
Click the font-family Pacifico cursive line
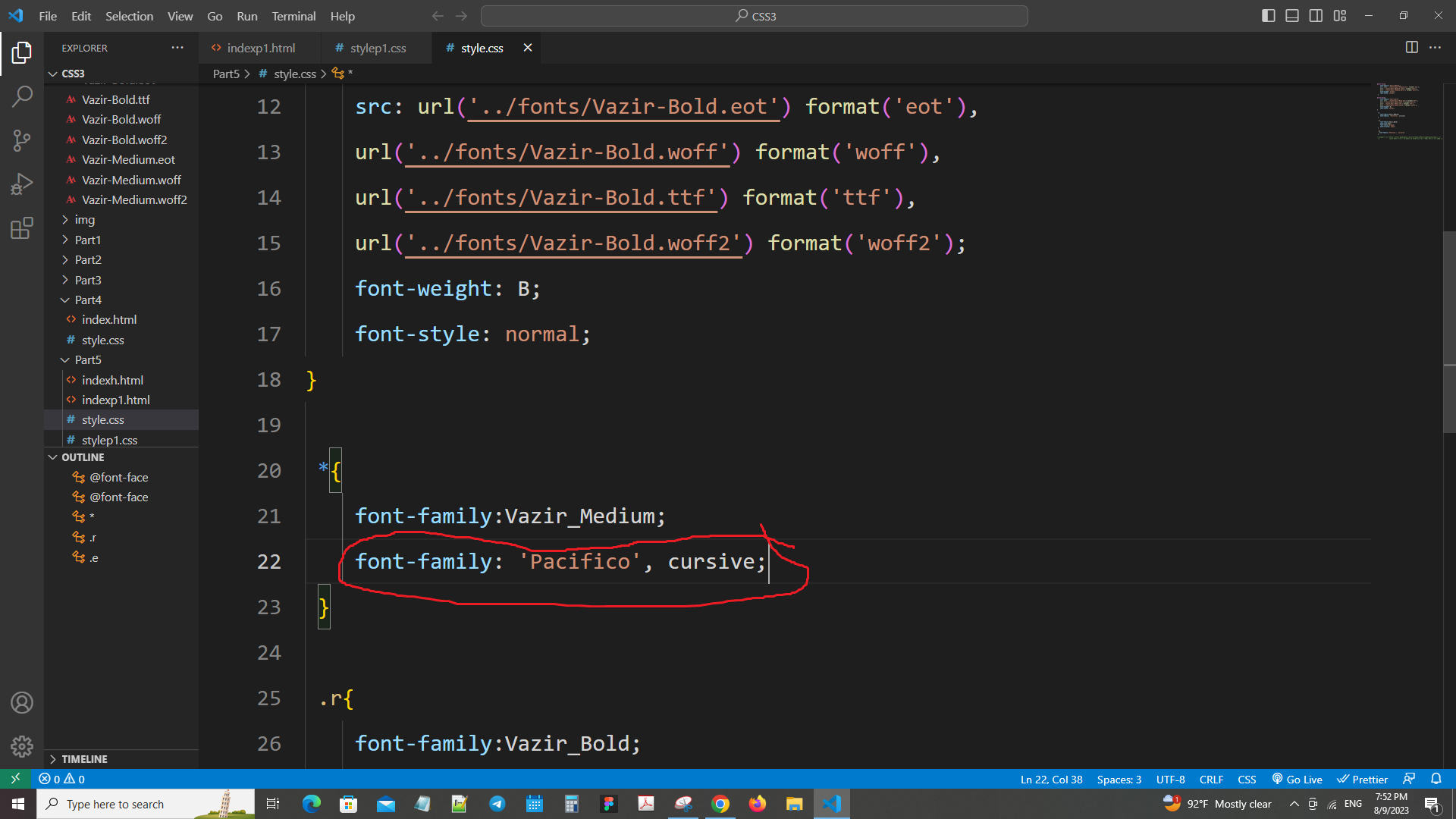tap(561, 561)
